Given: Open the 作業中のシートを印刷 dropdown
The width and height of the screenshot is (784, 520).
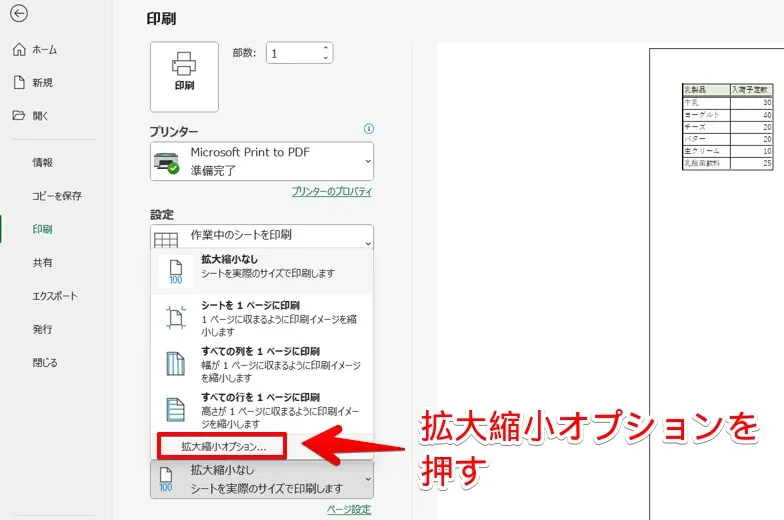Looking at the screenshot, I should click(262, 236).
